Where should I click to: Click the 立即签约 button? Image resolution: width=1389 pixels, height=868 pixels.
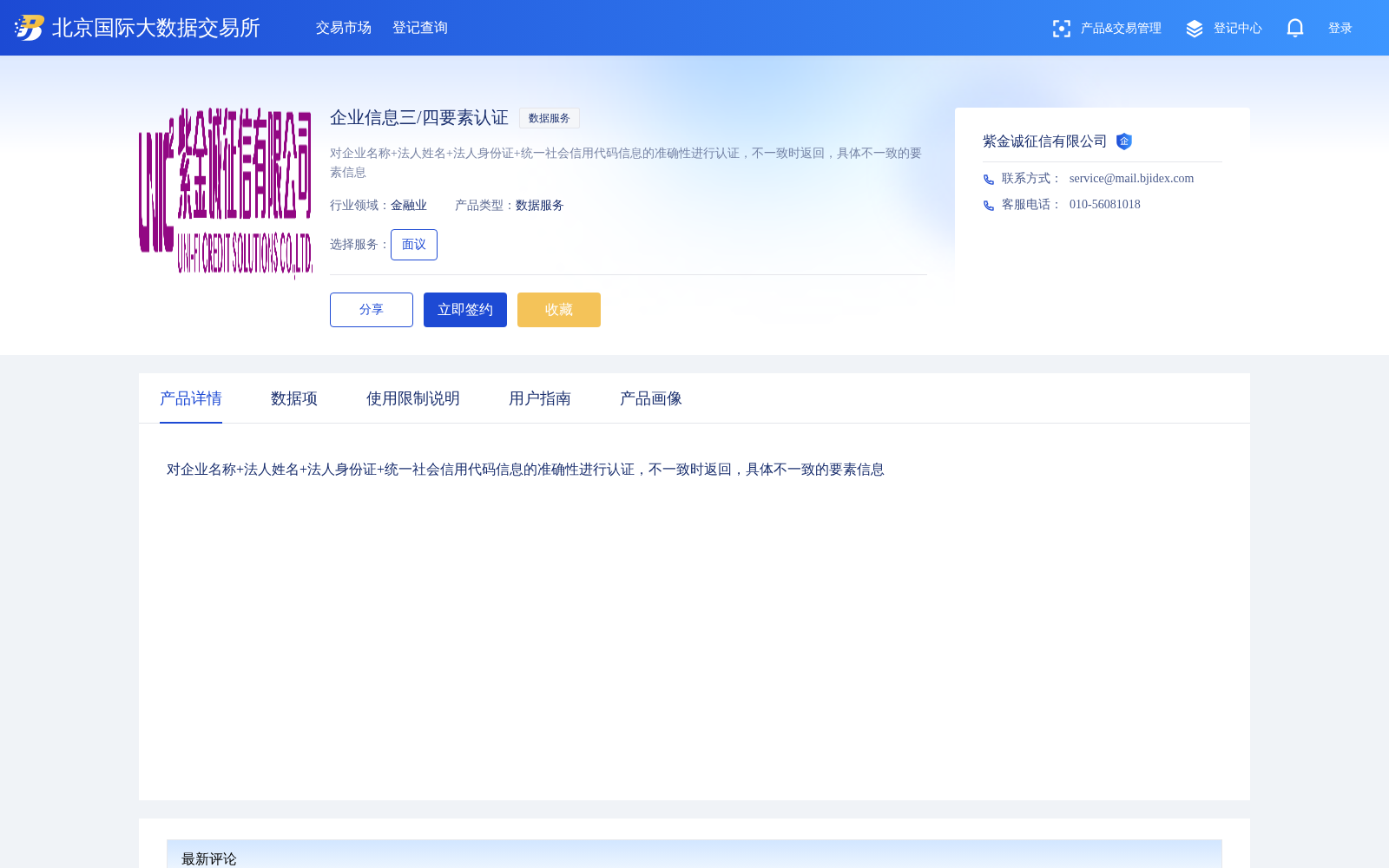click(465, 310)
